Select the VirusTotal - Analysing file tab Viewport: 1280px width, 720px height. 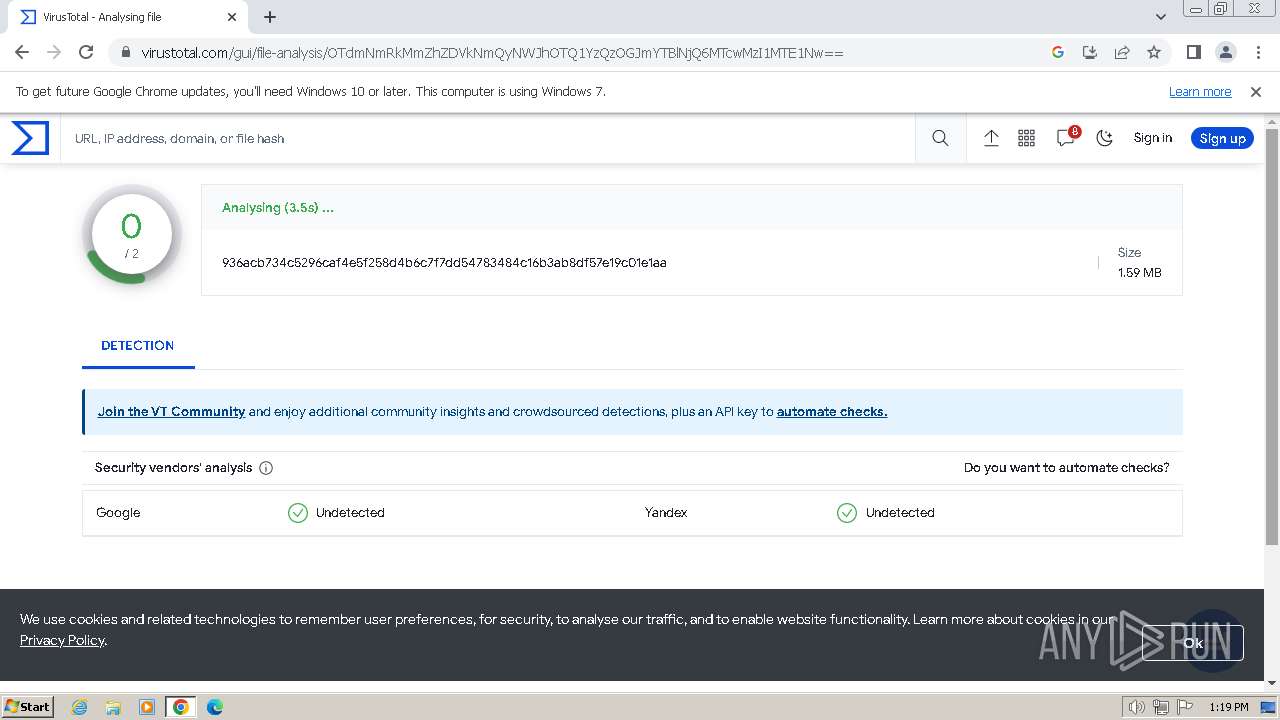(x=126, y=17)
